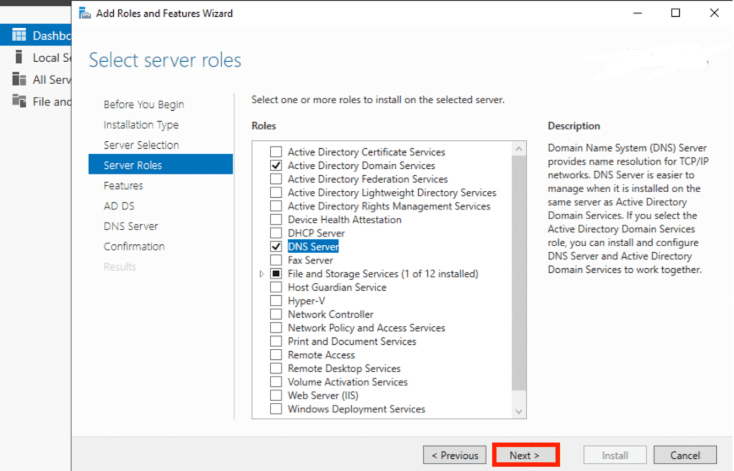Click the Dashboard icon in Server Manager sidebar
The height and width of the screenshot is (471, 734).
(x=19, y=35)
